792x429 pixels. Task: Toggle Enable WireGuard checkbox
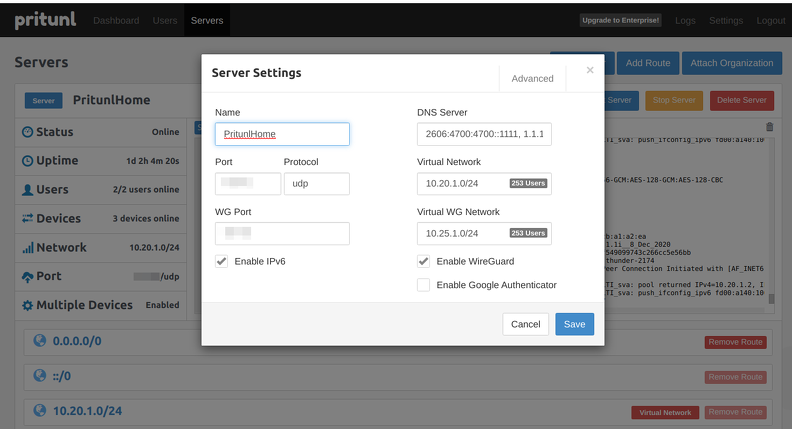(x=423, y=261)
